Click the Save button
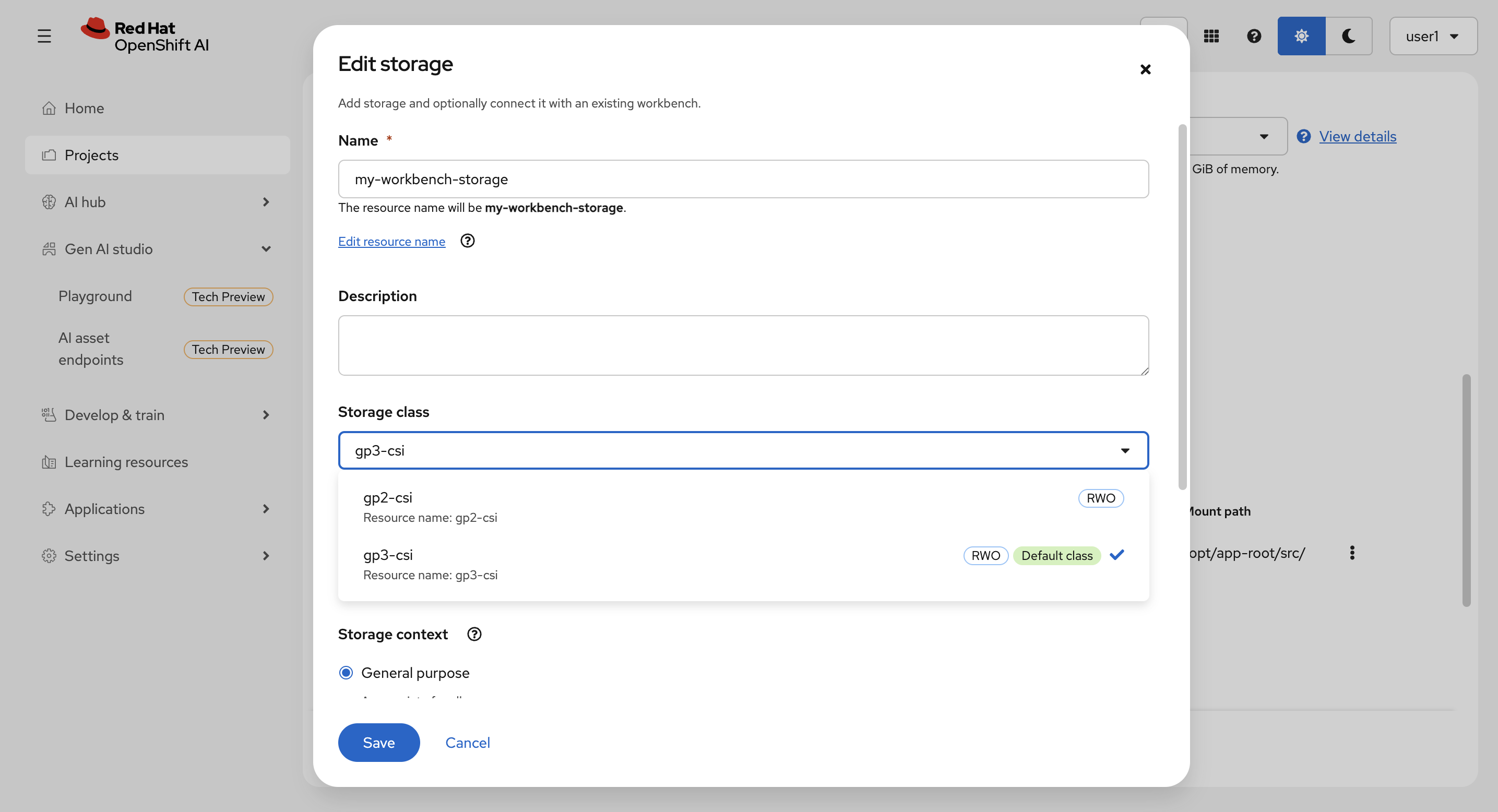1498x812 pixels. [378, 742]
